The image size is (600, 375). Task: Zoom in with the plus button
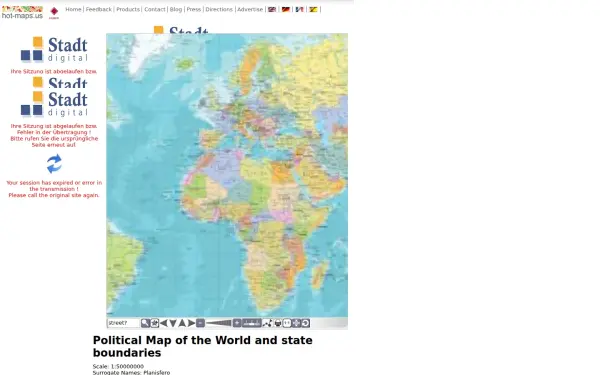pyautogui.click(x=237, y=323)
